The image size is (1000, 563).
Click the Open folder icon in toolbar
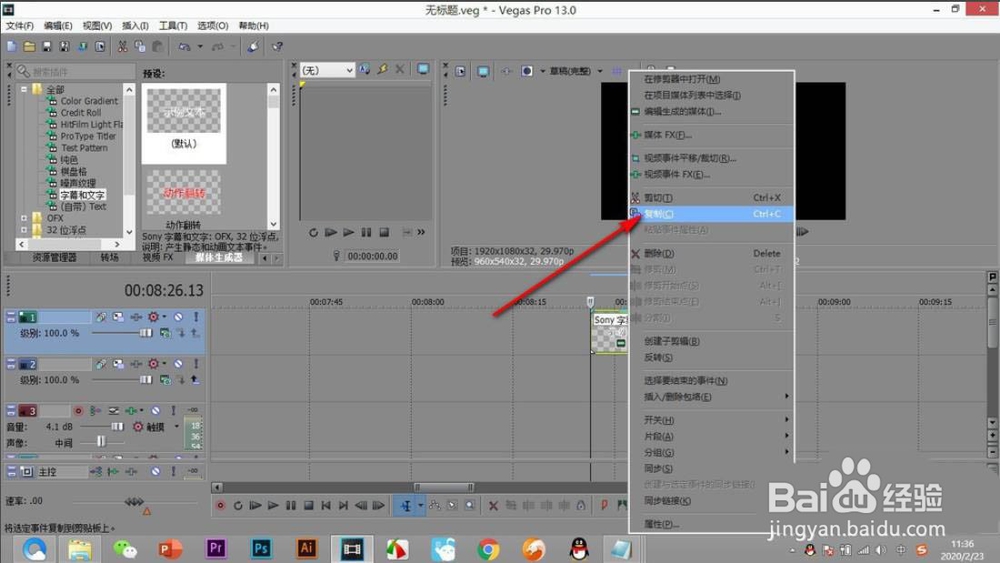coord(29,47)
